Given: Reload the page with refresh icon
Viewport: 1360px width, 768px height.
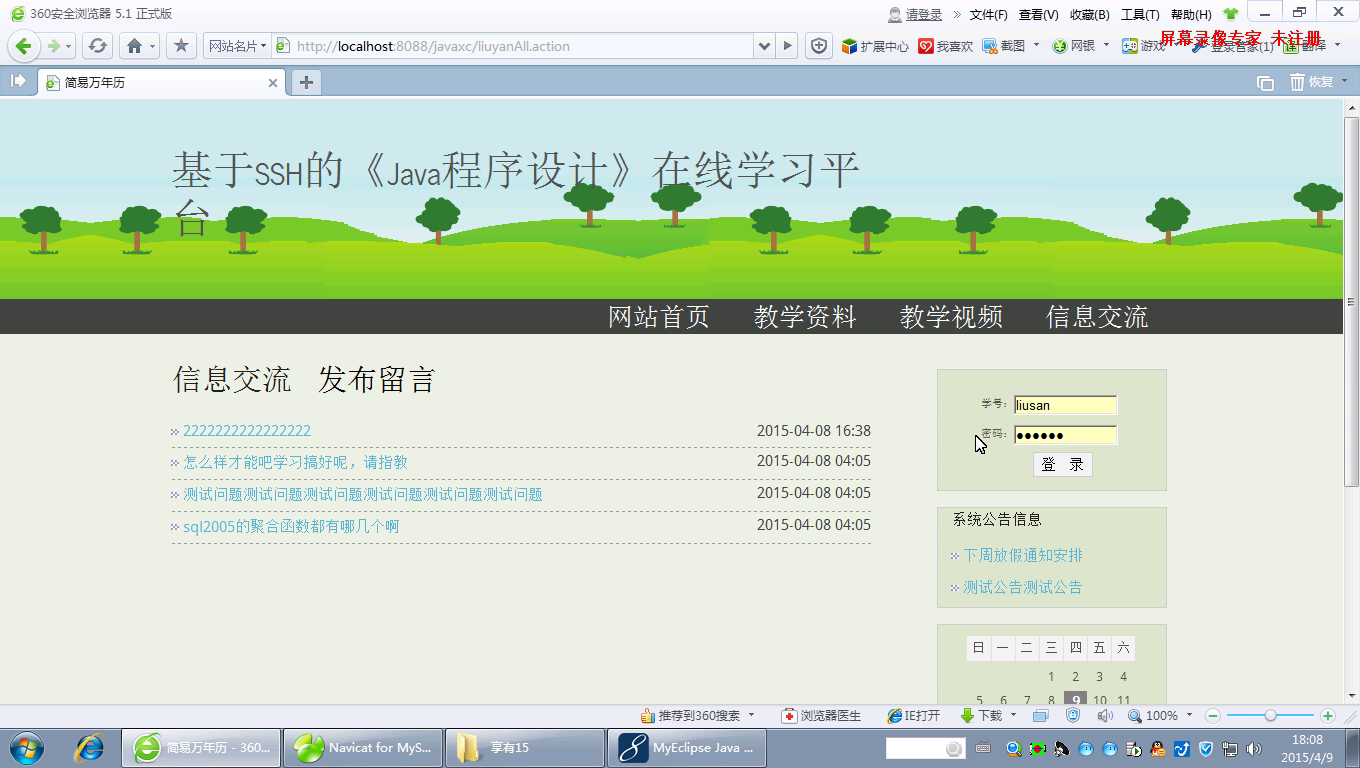Looking at the screenshot, I should pos(97,46).
